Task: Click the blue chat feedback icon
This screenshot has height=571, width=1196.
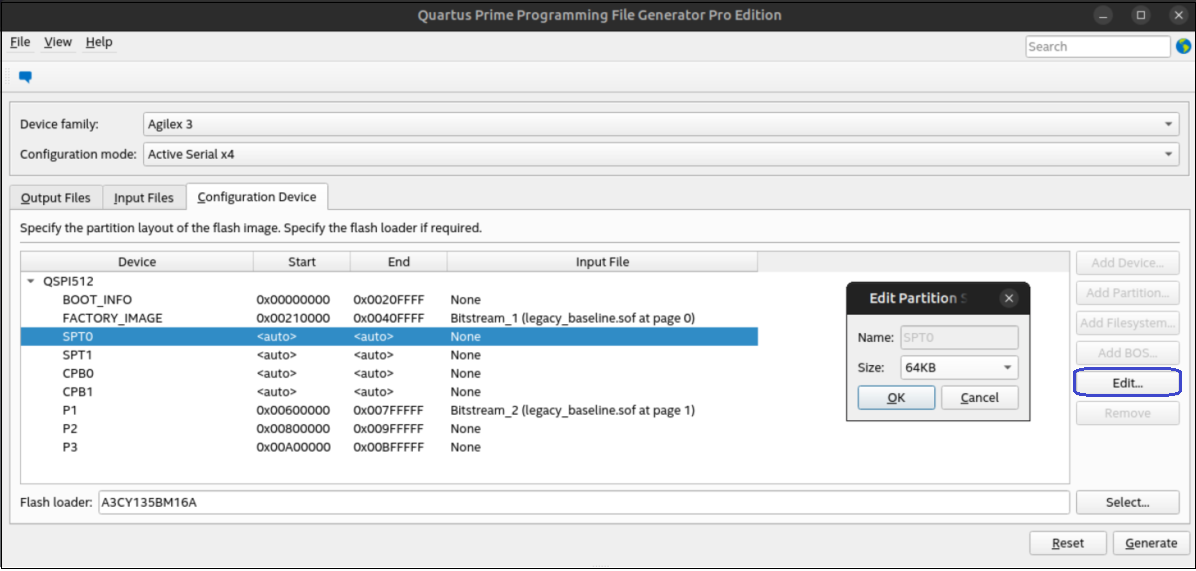Action: [26, 76]
